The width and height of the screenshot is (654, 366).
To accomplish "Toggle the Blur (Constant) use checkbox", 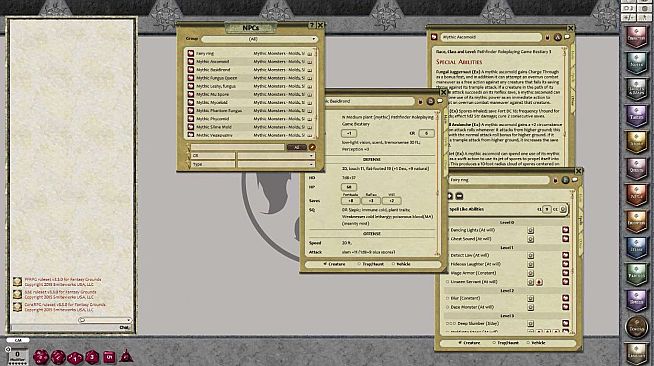I will [x=448, y=298].
